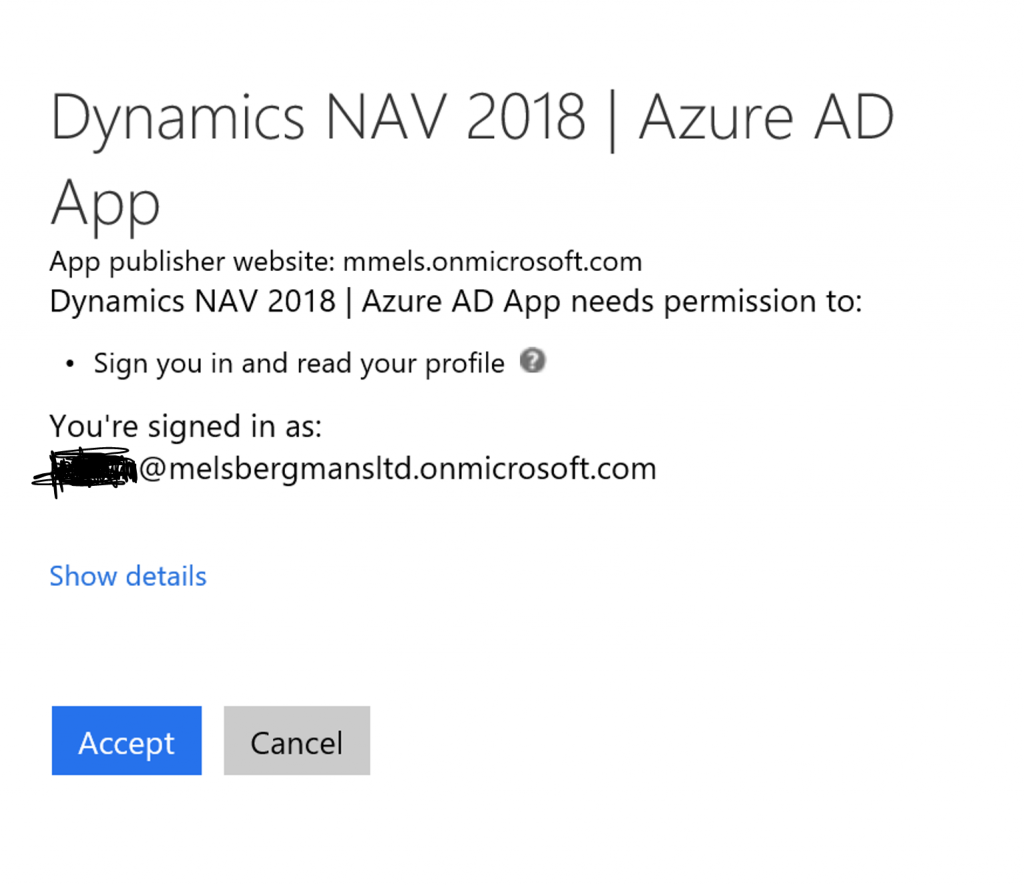Click the bullet point before the permission item
Image resolution: width=1024 pixels, height=885 pixels.
click(70, 364)
